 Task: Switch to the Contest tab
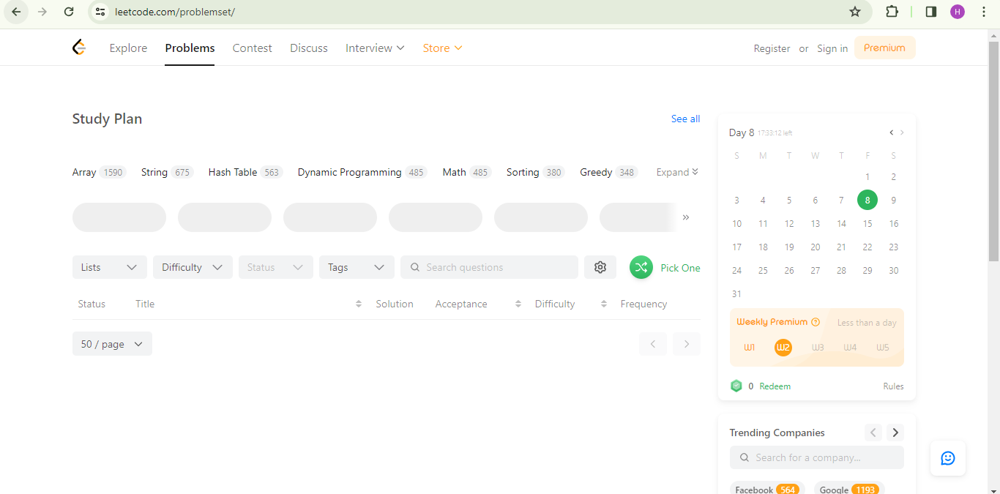click(252, 48)
